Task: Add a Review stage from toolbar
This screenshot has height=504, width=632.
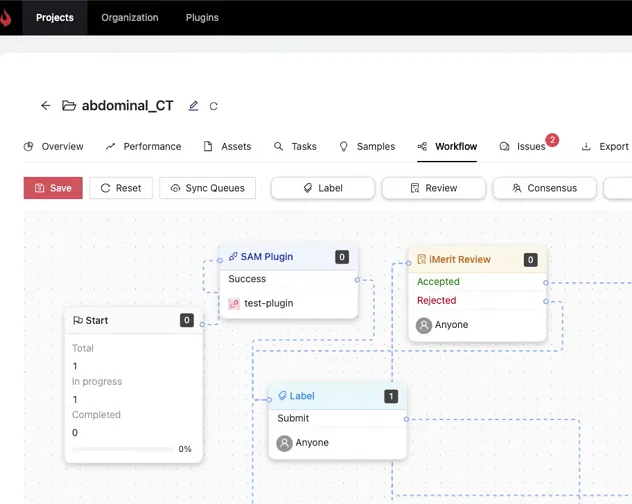Action: pyautogui.click(x=433, y=188)
